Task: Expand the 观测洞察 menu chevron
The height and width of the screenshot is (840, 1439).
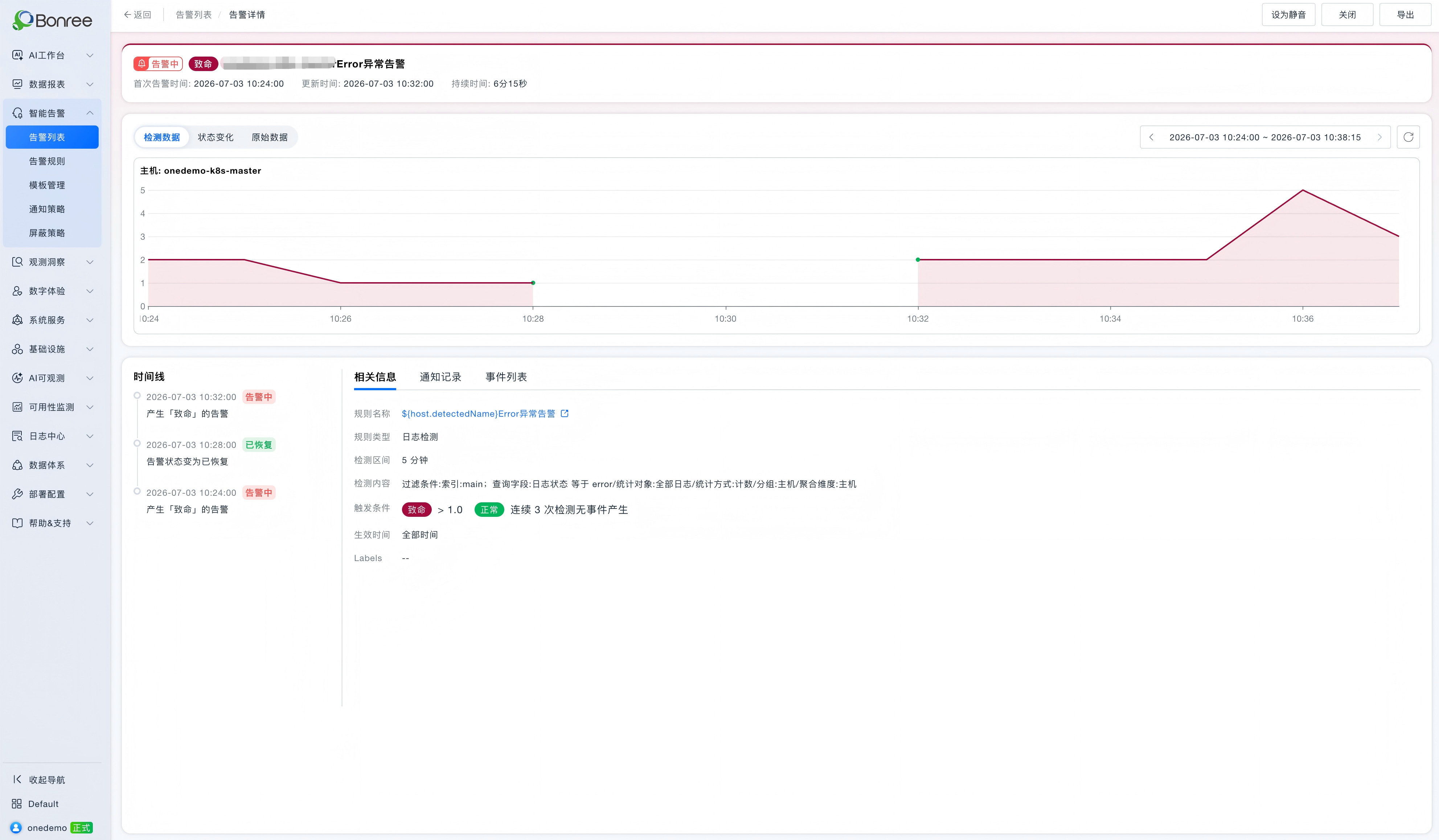Action: point(90,262)
